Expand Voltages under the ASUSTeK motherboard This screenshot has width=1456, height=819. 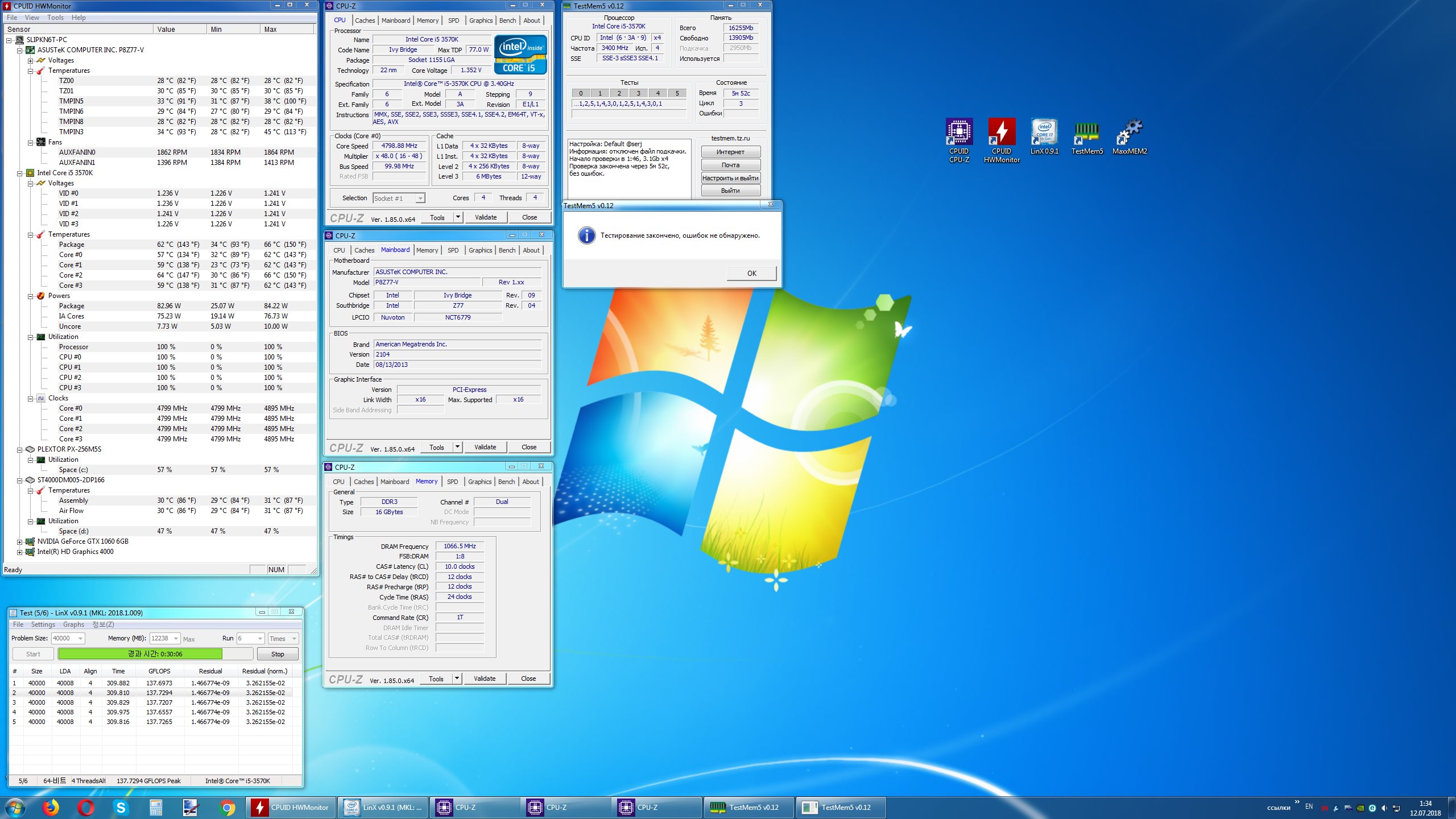click(30, 60)
